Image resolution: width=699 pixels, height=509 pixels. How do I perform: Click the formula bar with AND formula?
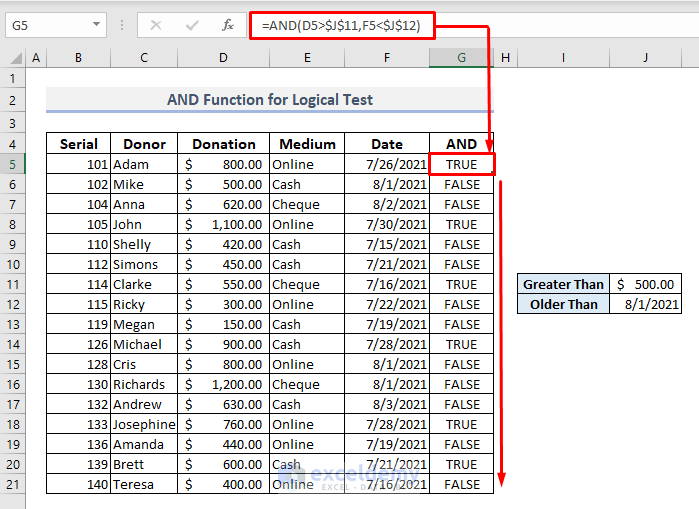[x=341, y=25]
